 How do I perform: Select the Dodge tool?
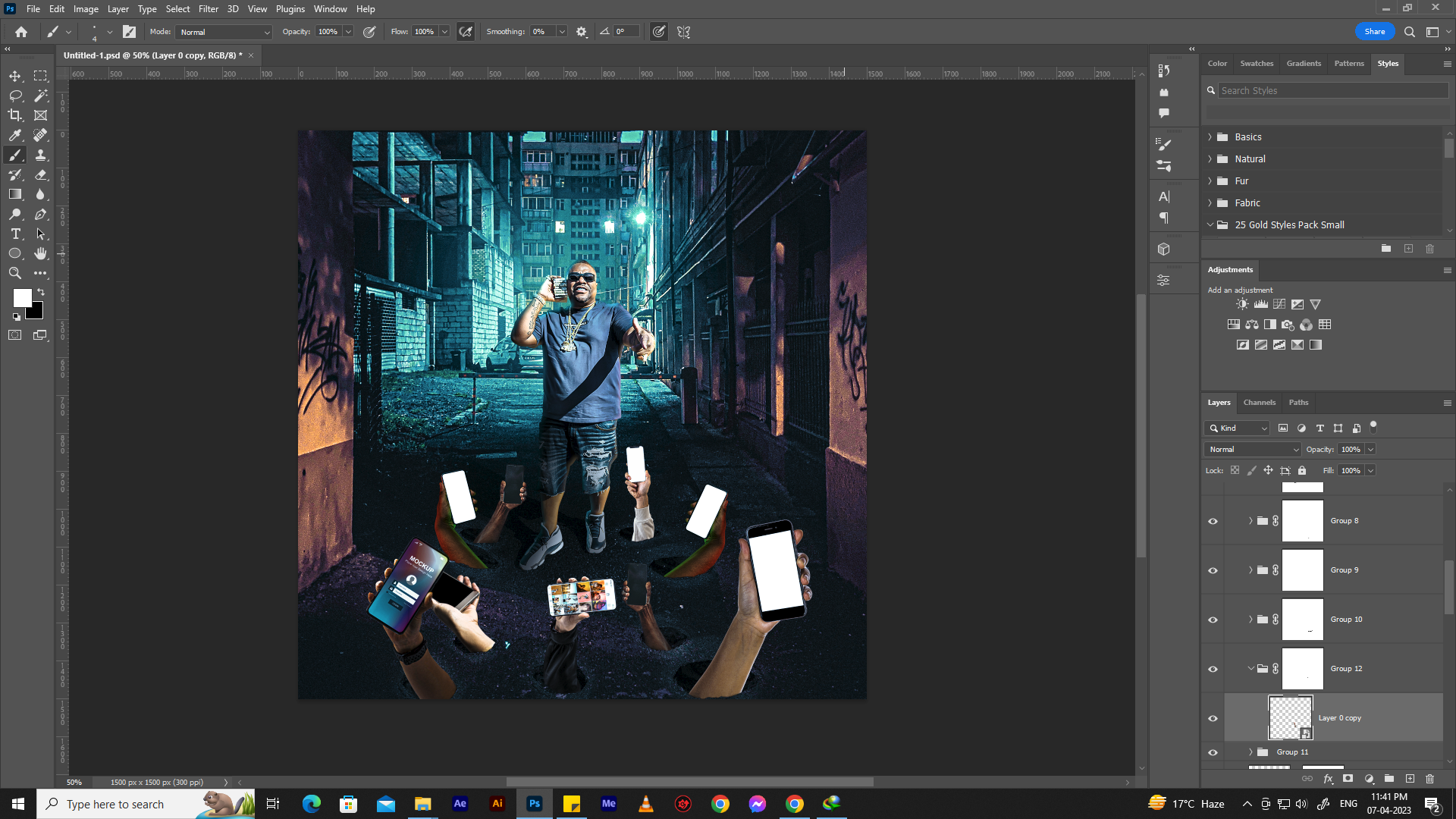click(x=15, y=214)
